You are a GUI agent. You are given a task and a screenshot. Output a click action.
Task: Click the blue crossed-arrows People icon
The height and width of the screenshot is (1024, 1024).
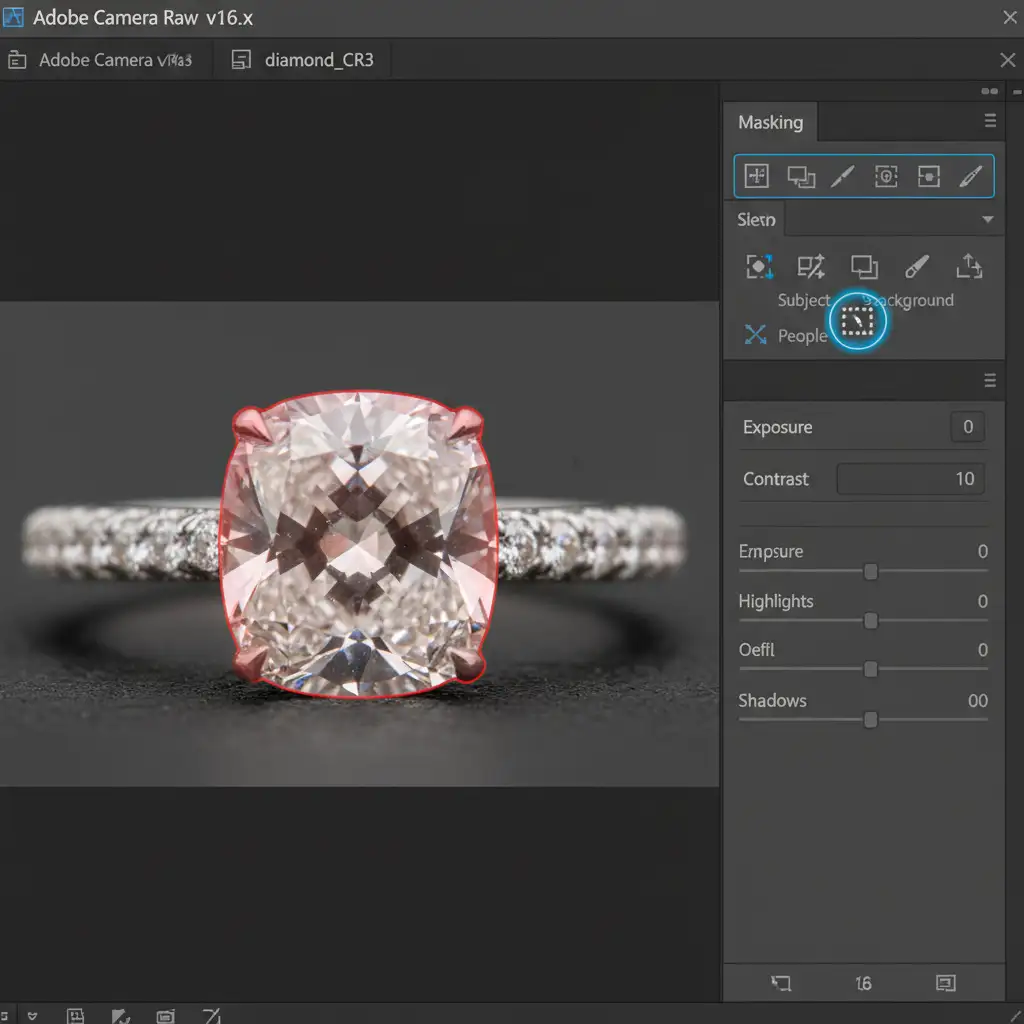(755, 335)
